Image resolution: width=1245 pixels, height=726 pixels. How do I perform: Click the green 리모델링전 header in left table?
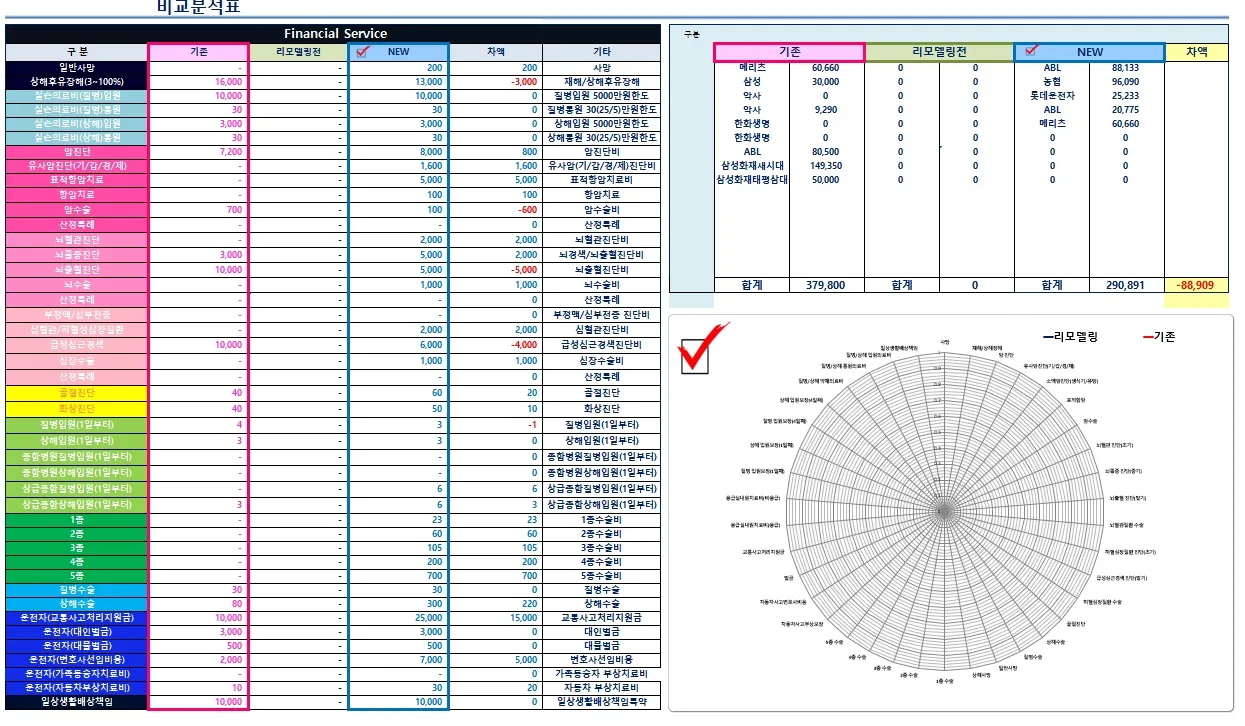coord(298,52)
